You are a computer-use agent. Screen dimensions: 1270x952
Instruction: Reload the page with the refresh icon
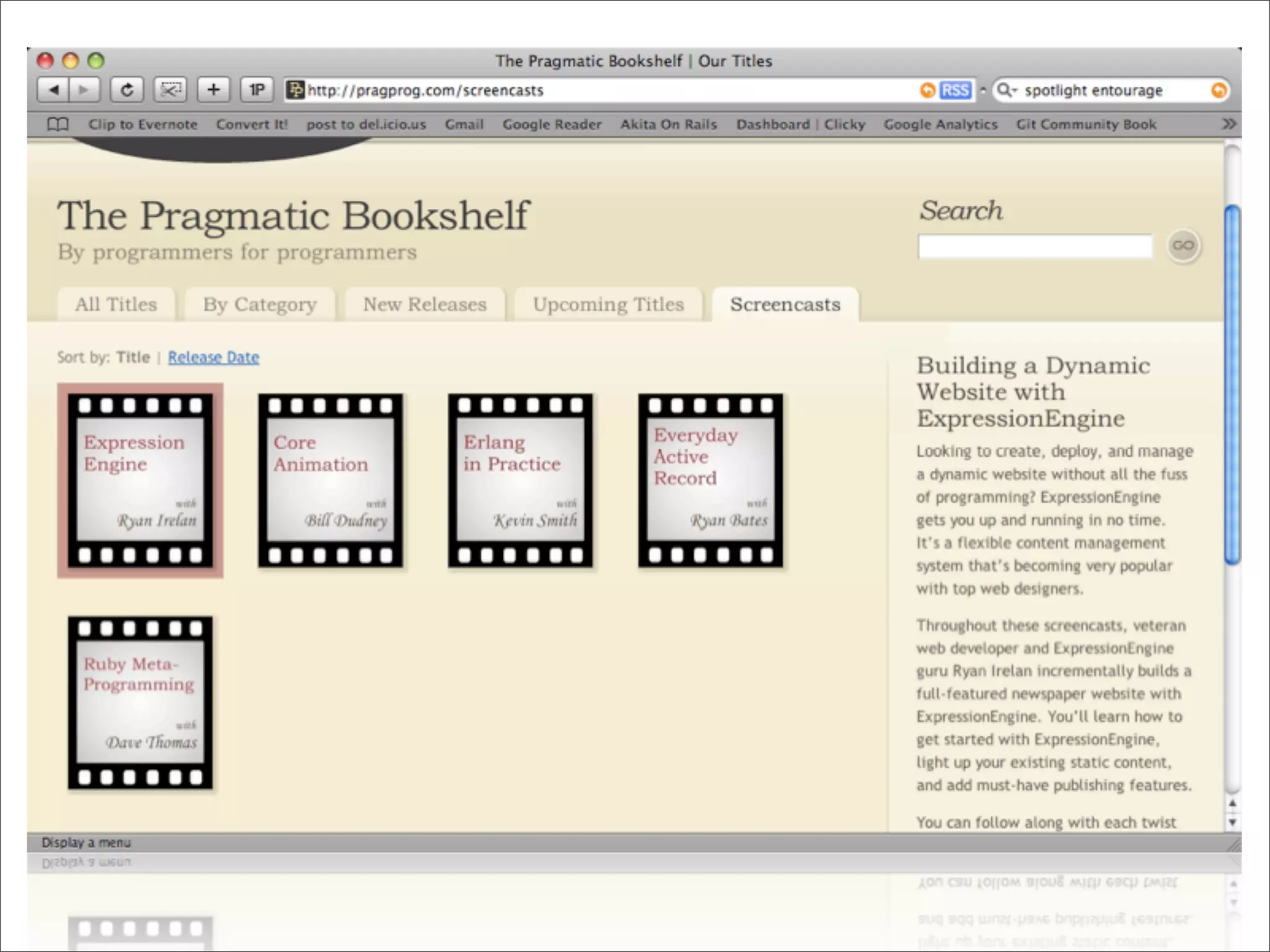coord(127,90)
